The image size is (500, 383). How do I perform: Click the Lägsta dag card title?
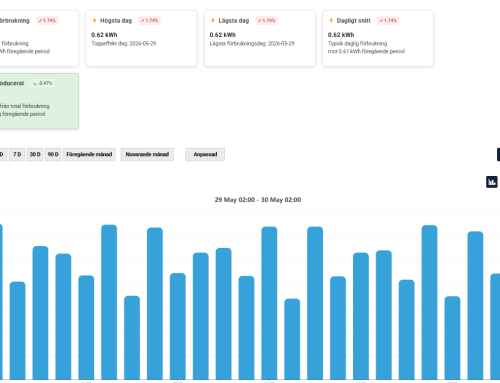click(x=234, y=21)
